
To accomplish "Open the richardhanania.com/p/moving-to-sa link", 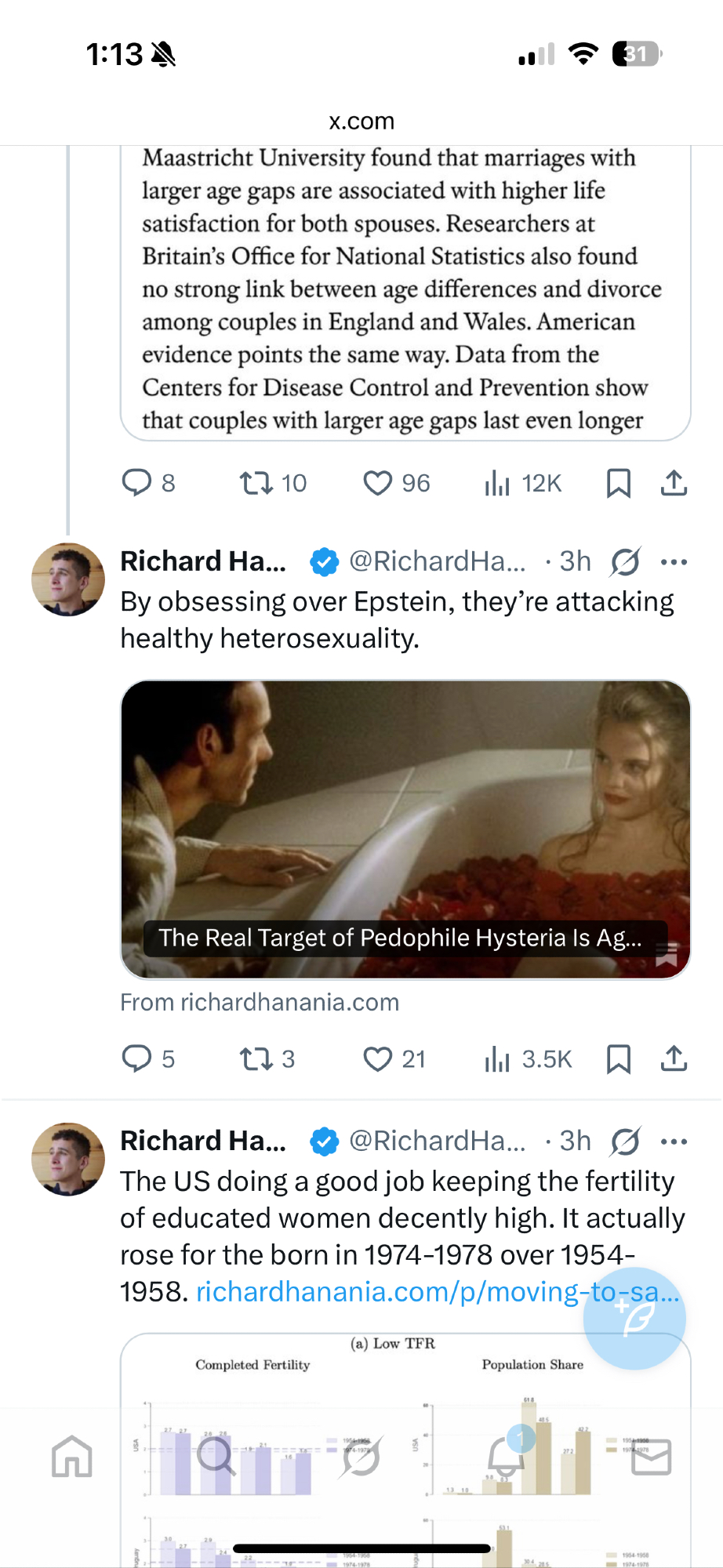I will coord(438,1291).
